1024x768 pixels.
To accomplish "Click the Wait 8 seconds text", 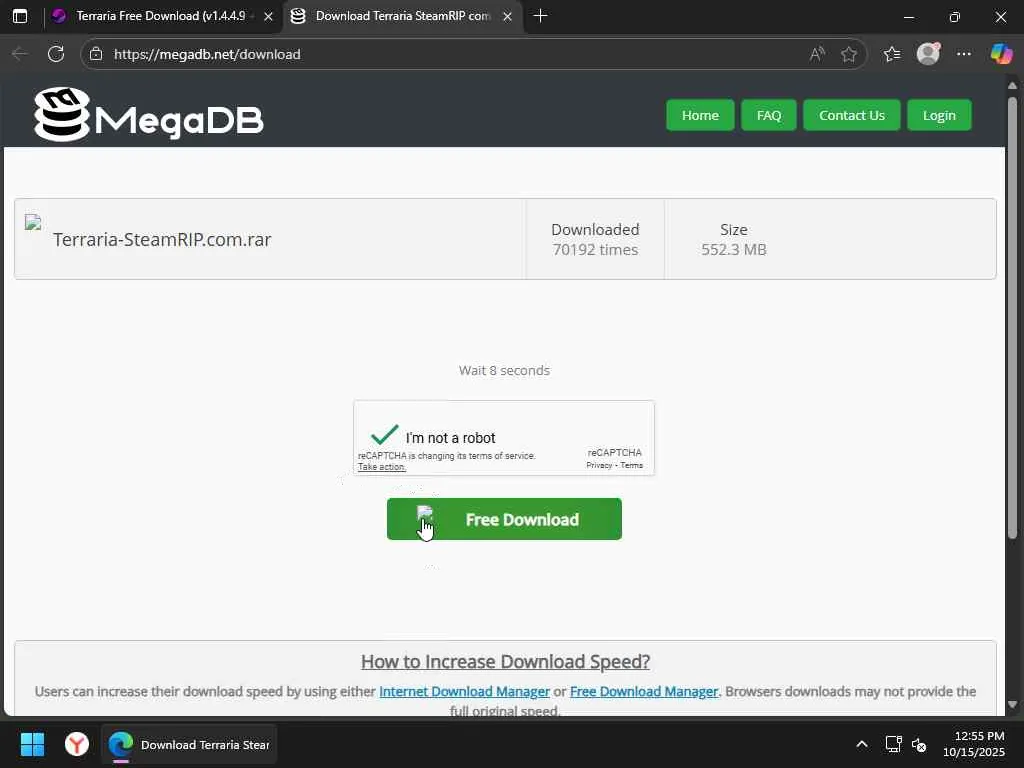I will 504,370.
